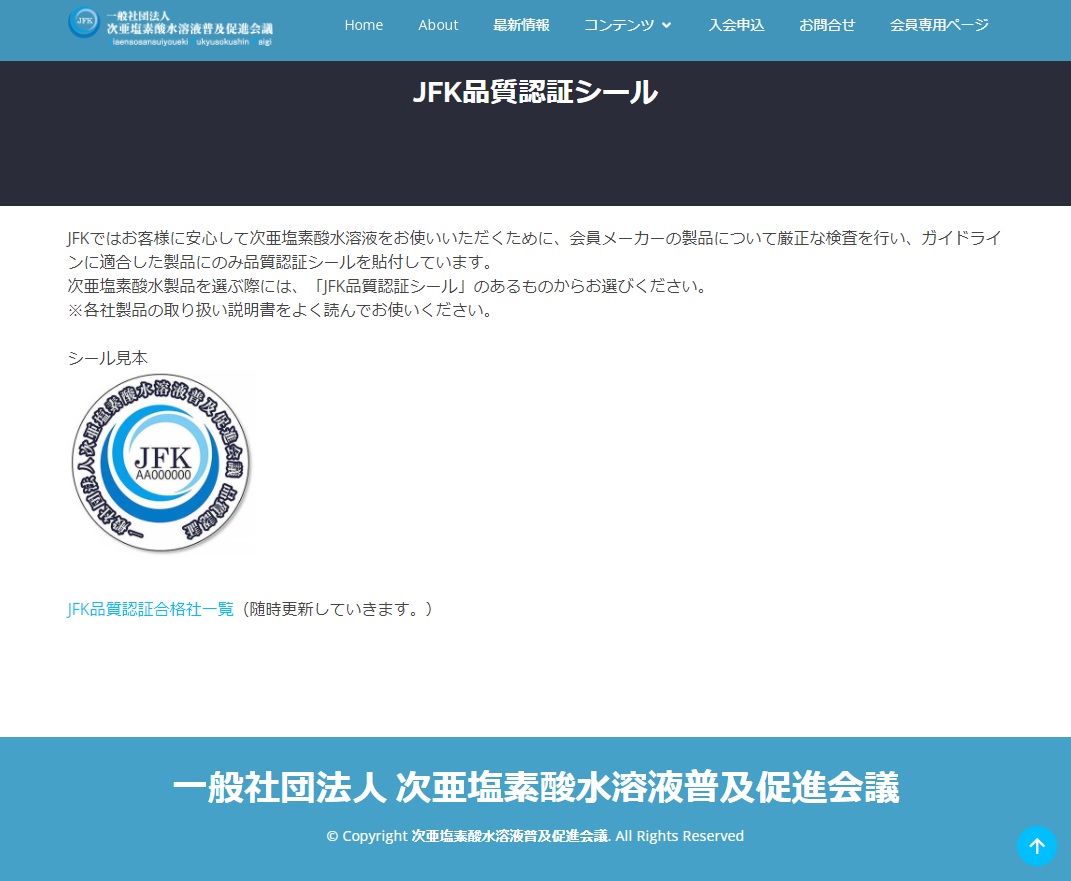Click the circular scroll-to-top arrow button

click(x=1037, y=846)
